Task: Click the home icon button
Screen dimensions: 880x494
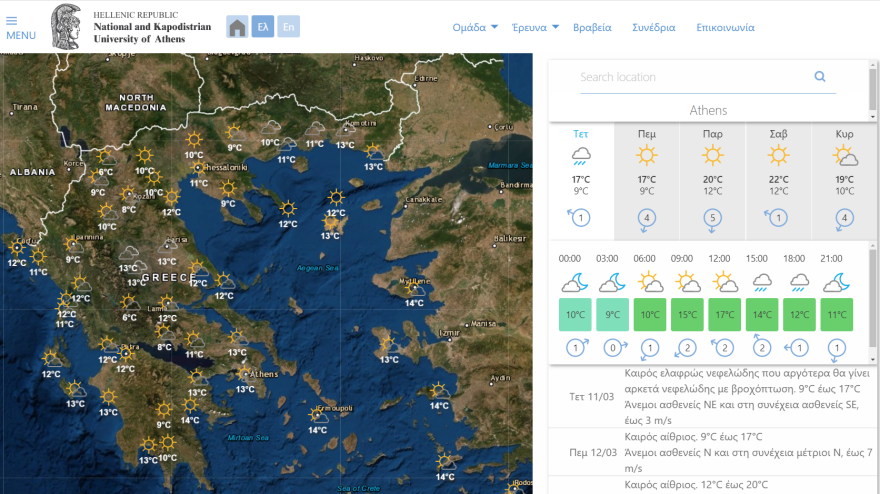Action: [x=237, y=27]
